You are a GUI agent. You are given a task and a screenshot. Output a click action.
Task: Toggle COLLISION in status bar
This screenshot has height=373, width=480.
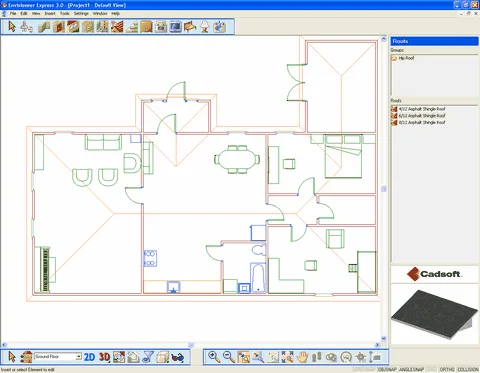pyautogui.click(x=468, y=369)
